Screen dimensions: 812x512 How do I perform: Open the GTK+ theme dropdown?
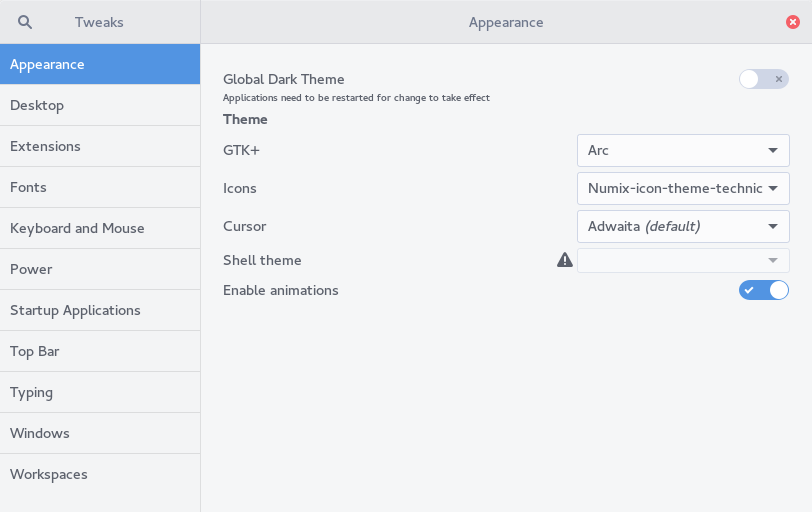point(683,150)
